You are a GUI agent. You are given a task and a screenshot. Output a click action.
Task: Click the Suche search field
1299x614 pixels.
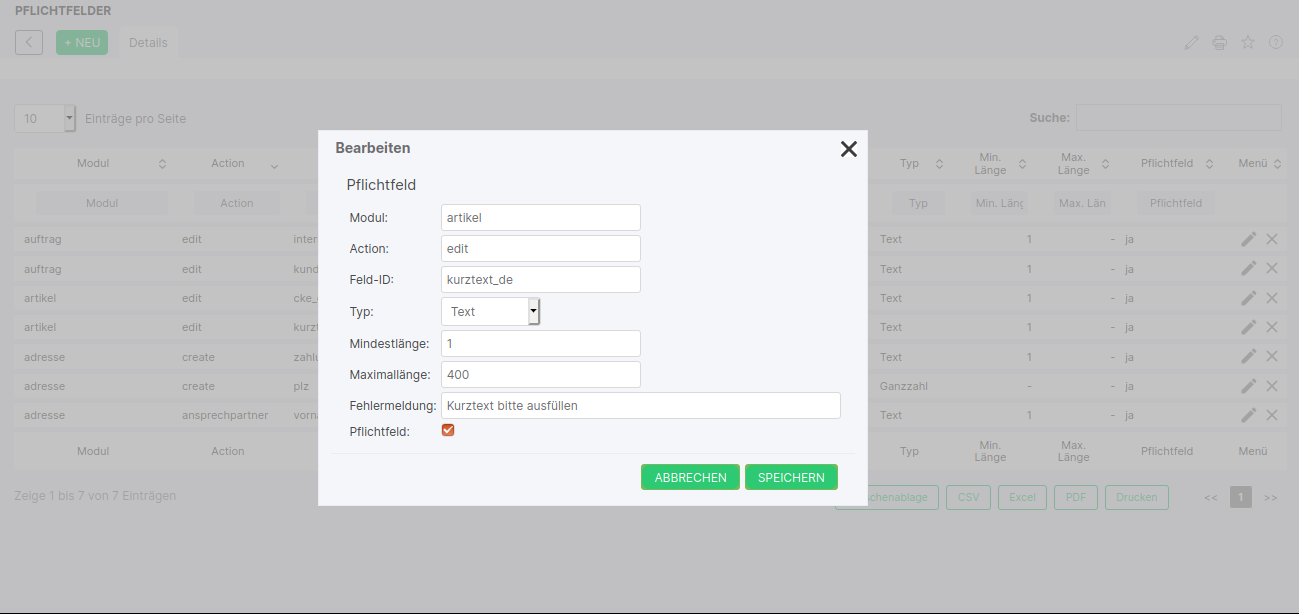(x=1178, y=118)
